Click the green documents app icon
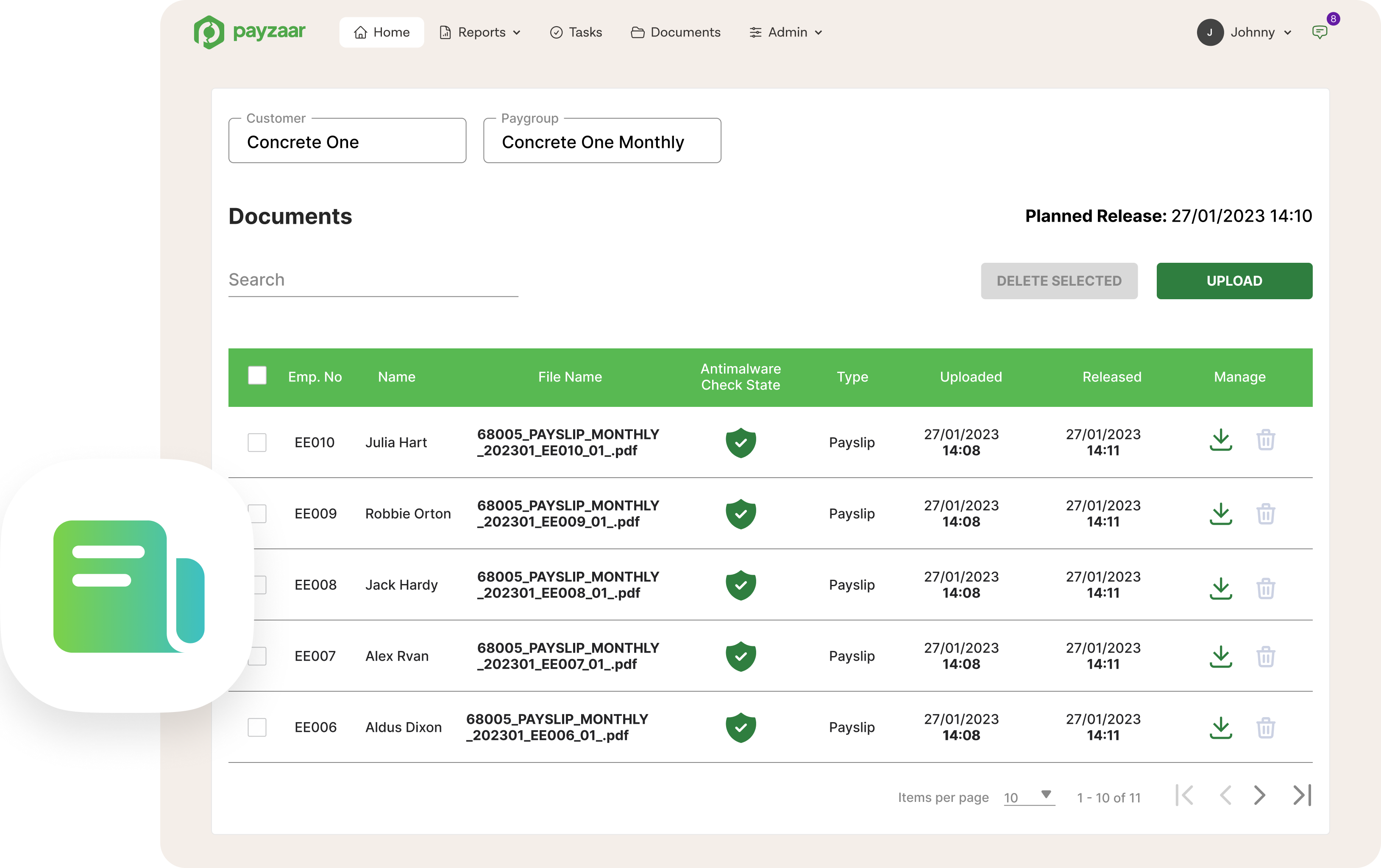Viewport: 1381px width, 868px height. tap(128, 586)
